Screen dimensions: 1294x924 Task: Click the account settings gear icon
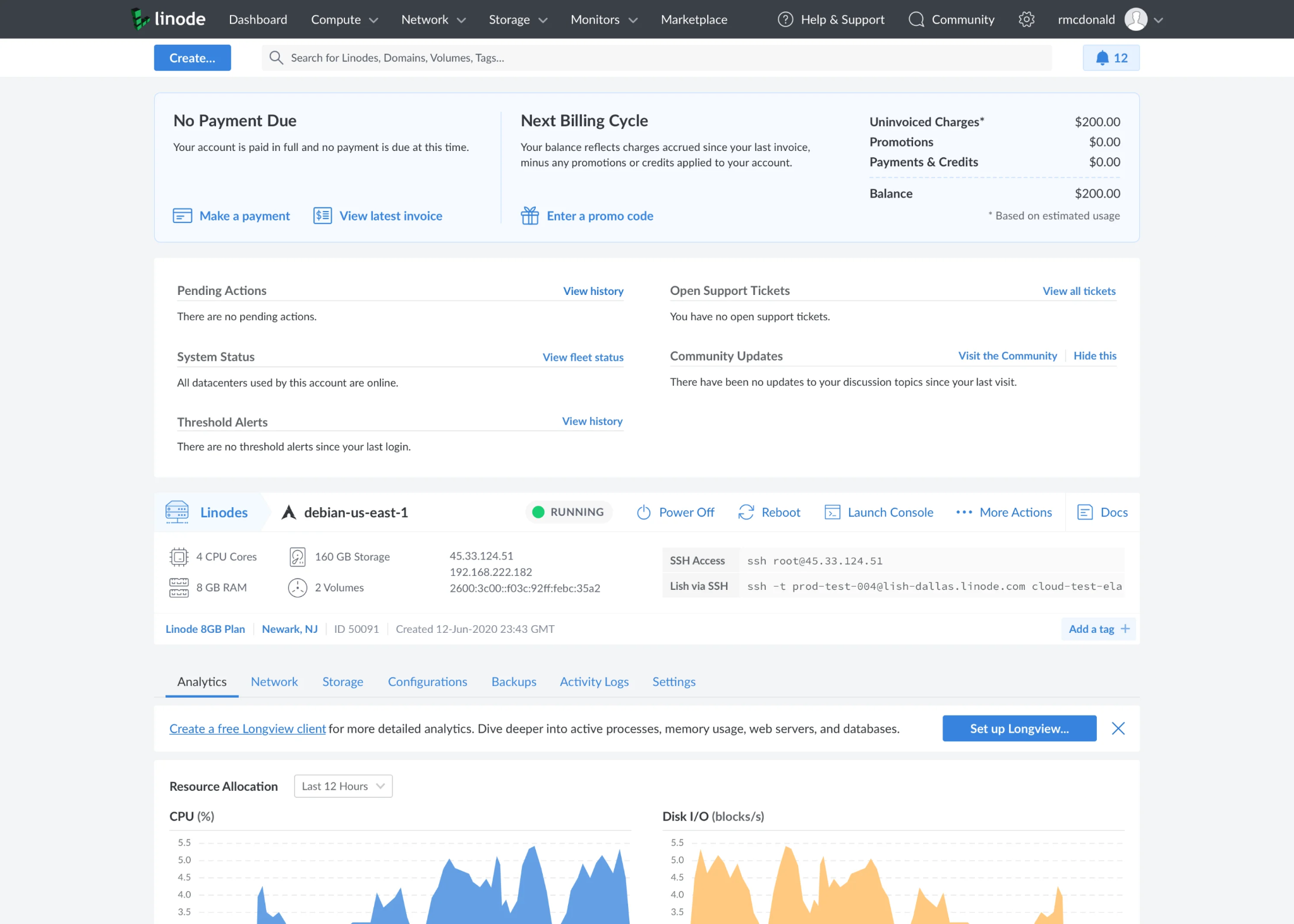tap(1027, 20)
